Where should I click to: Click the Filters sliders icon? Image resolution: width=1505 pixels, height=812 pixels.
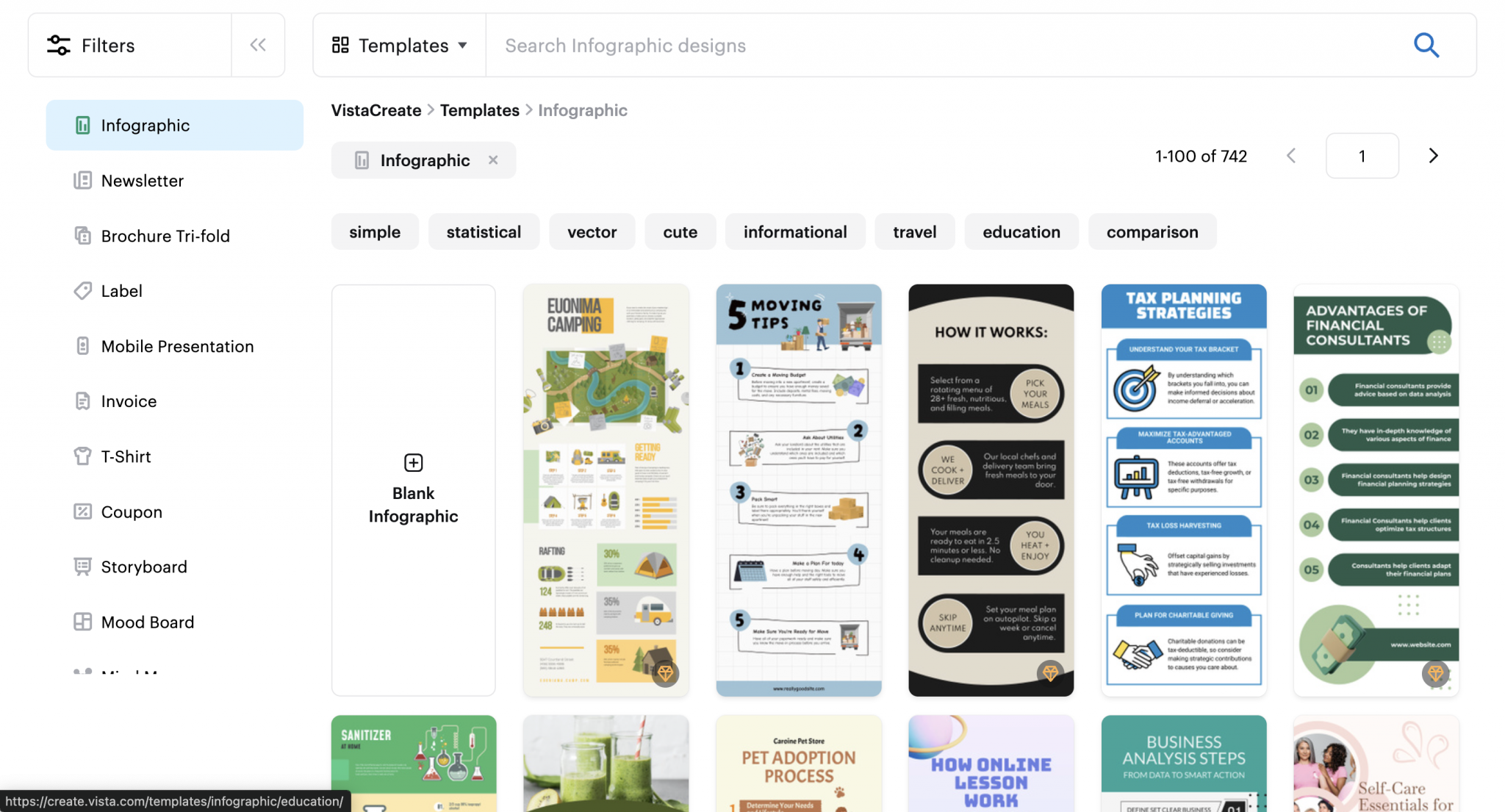point(59,46)
